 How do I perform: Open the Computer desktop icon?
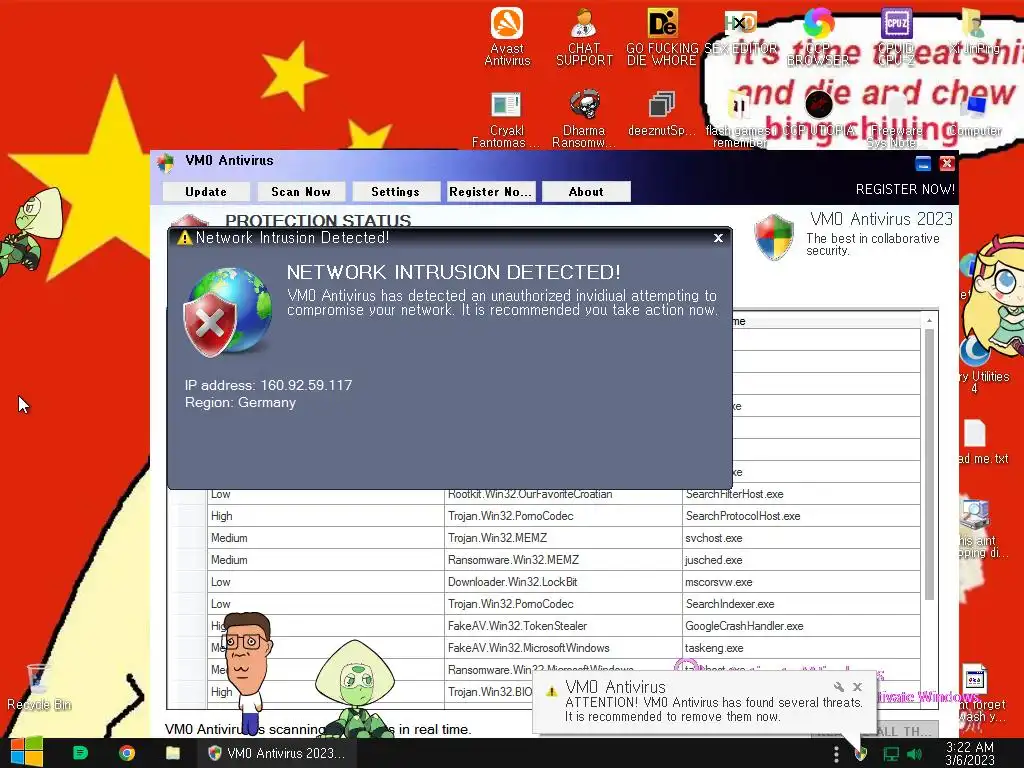click(975, 115)
